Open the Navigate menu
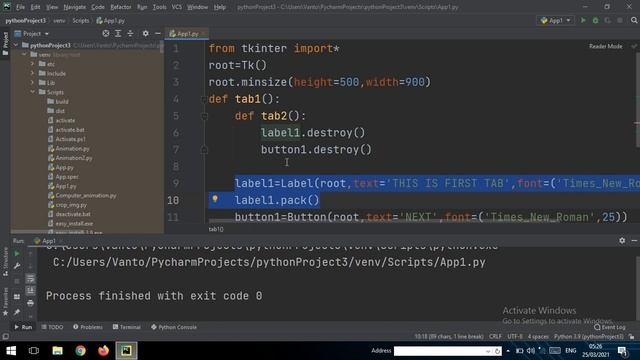Screen dimensions: 640x360 click(x=74, y=7)
